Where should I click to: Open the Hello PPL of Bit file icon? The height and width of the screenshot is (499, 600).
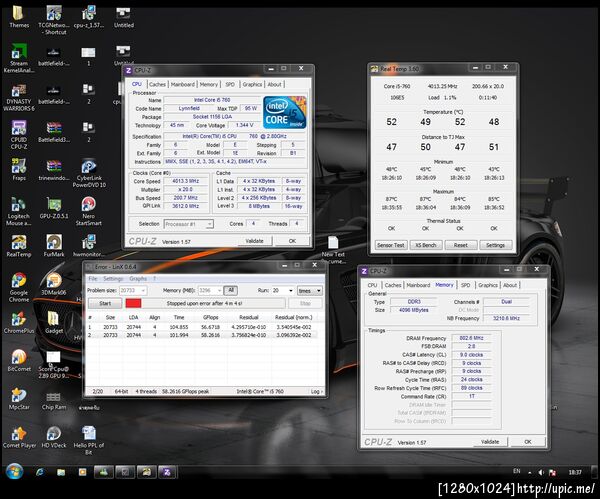[89, 440]
